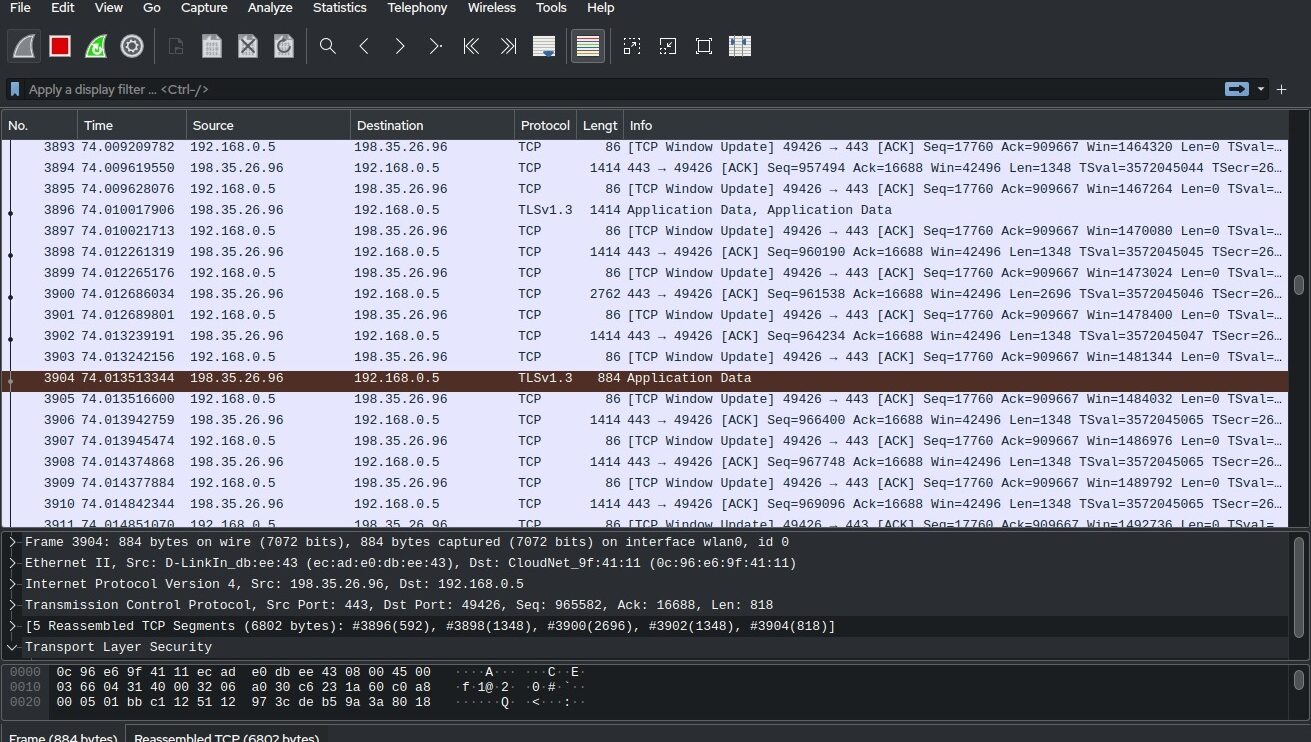Click the Find packet magnifier icon
The width and height of the screenshot is (1311, 742).
[x=327, y=46]
